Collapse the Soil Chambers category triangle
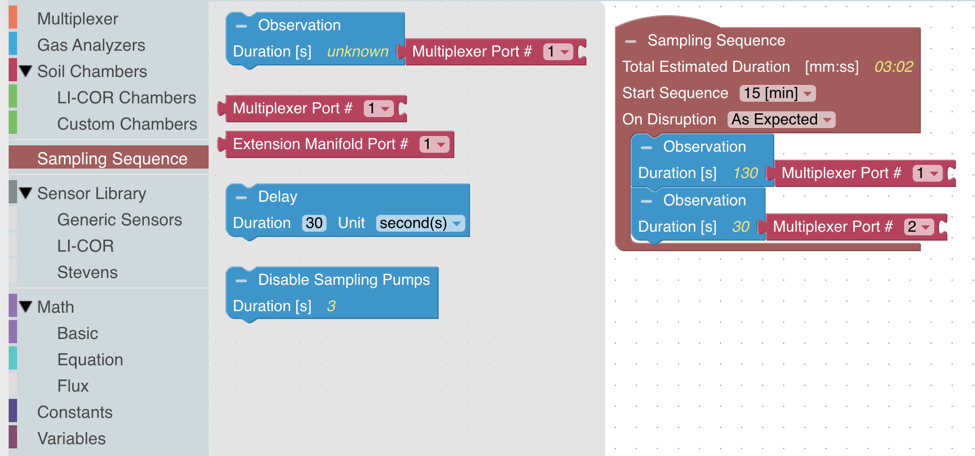 click(x=26, y=72)
